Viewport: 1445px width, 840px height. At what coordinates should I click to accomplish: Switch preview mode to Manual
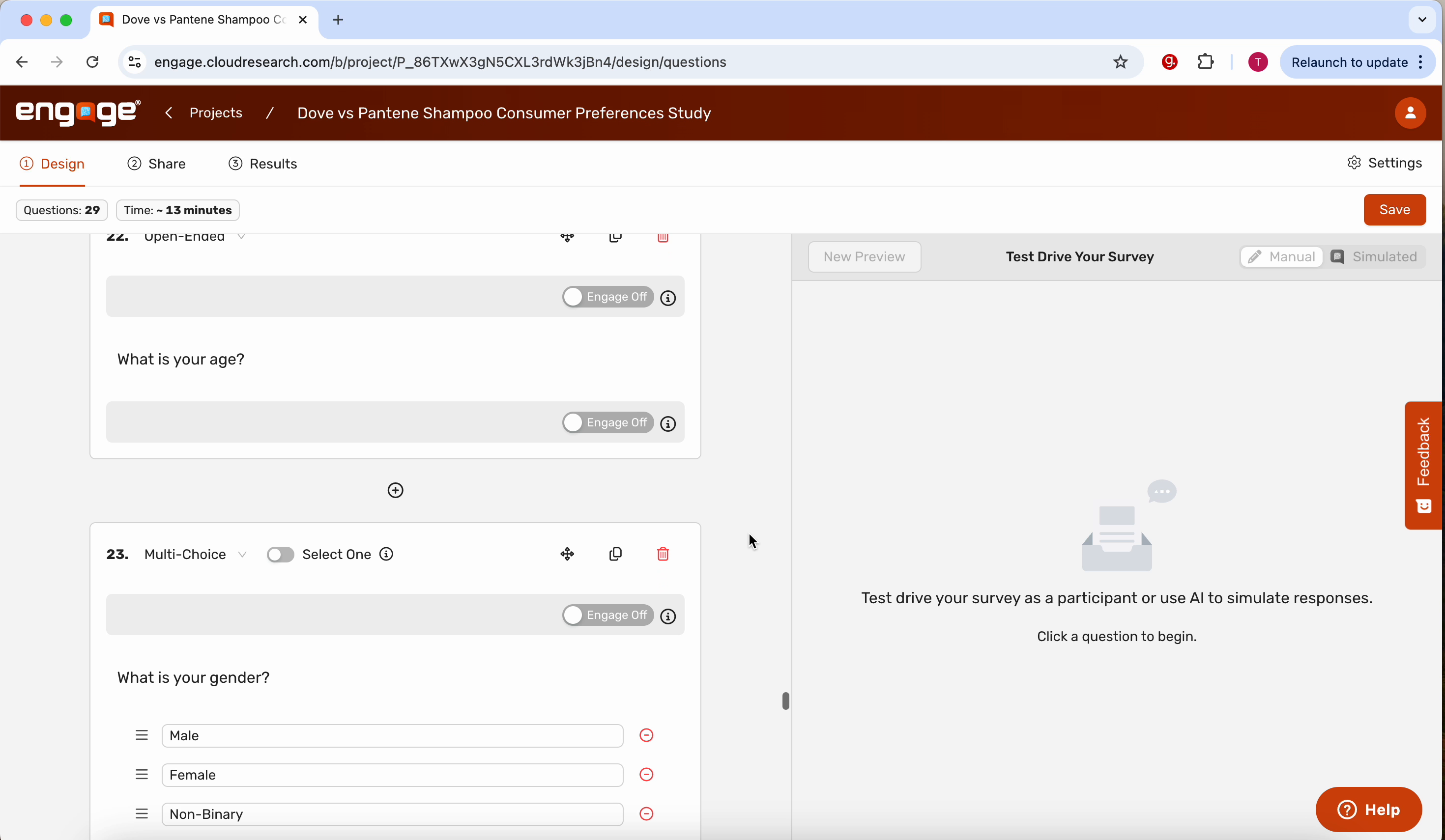click(1282, 257)
